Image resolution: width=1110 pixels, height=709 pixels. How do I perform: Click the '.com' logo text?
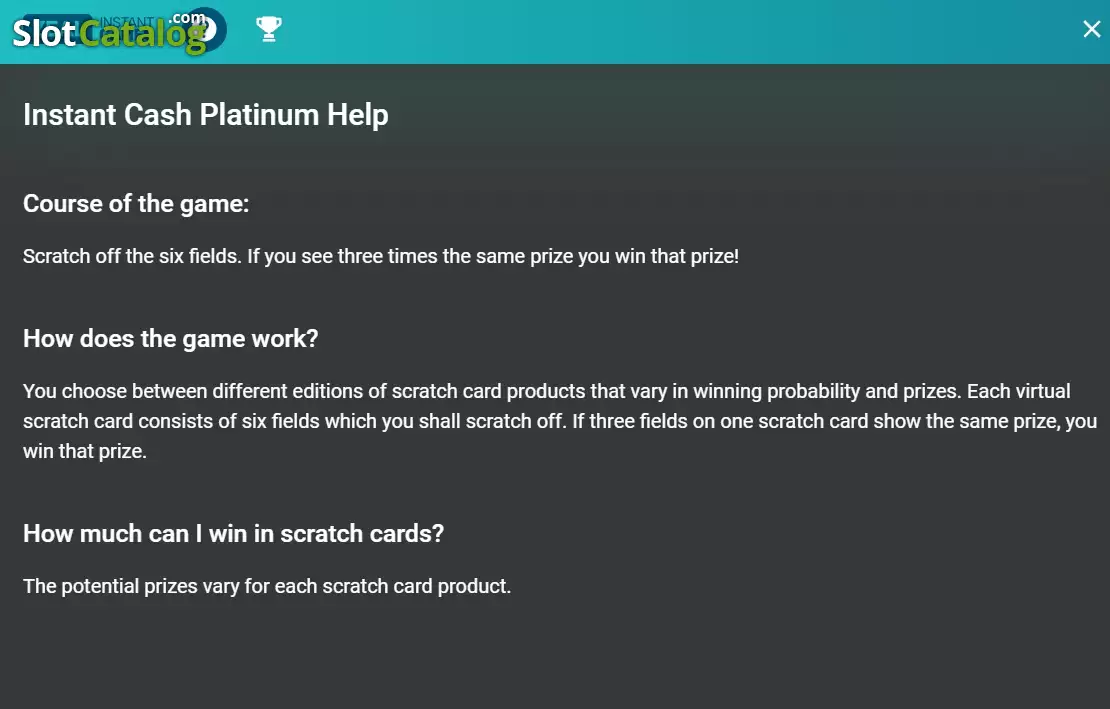(188, 18)
